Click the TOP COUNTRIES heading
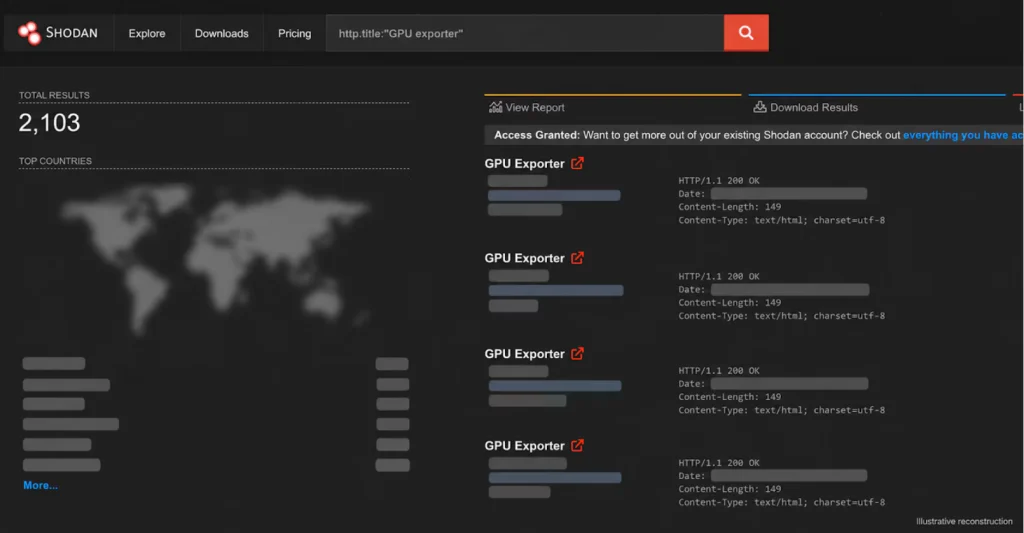 tap(56, 161)
